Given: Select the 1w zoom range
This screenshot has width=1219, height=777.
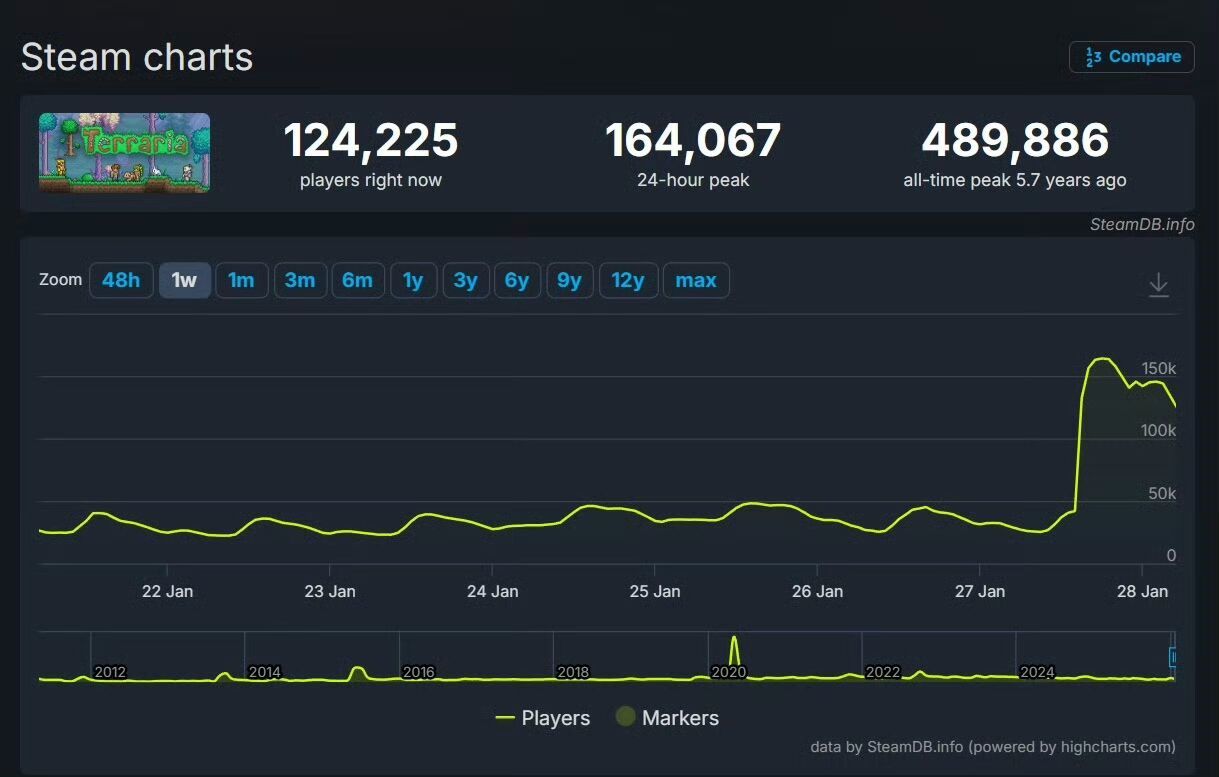Looking at the screenshot, I should point(185,280).
